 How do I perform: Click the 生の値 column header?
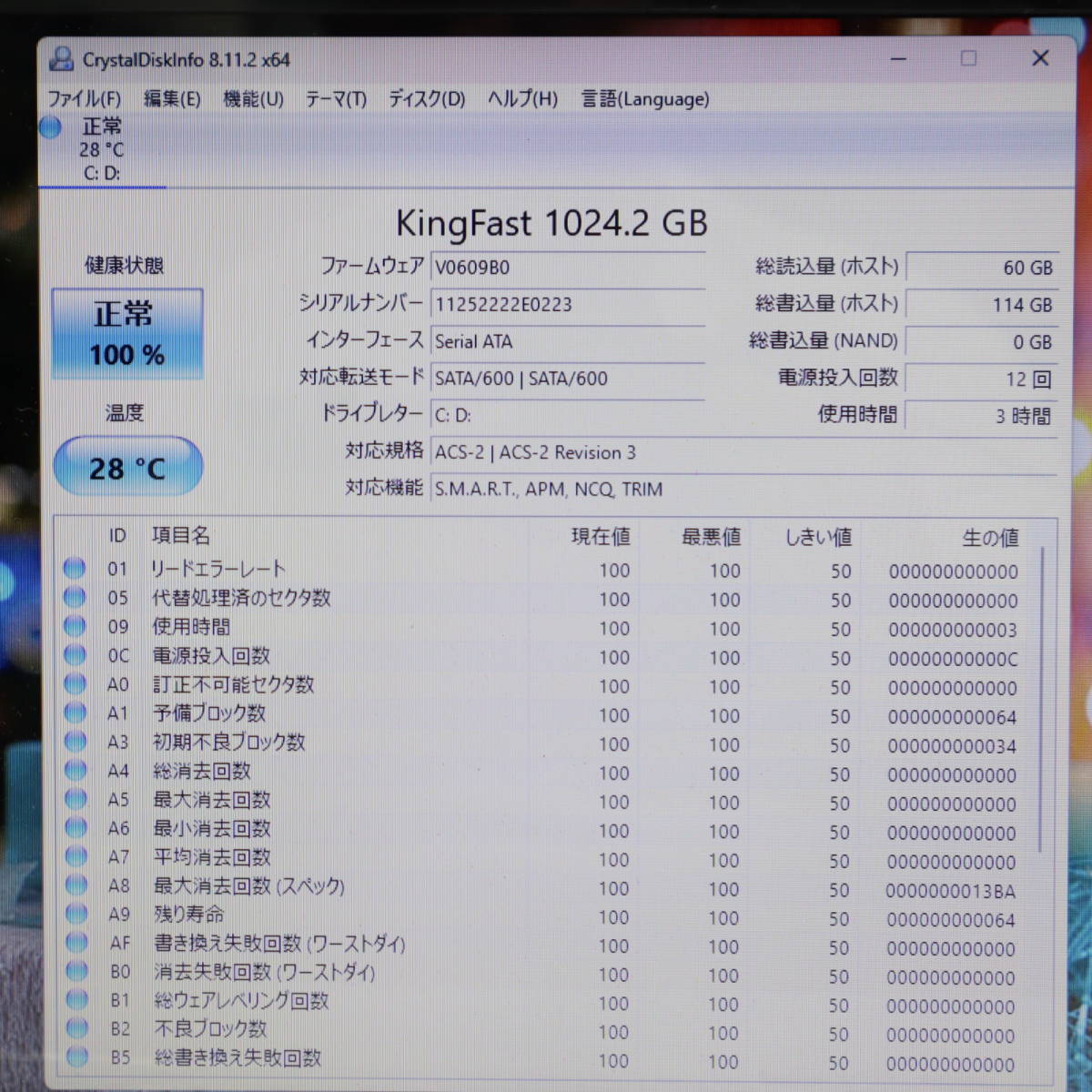[990, 538]
